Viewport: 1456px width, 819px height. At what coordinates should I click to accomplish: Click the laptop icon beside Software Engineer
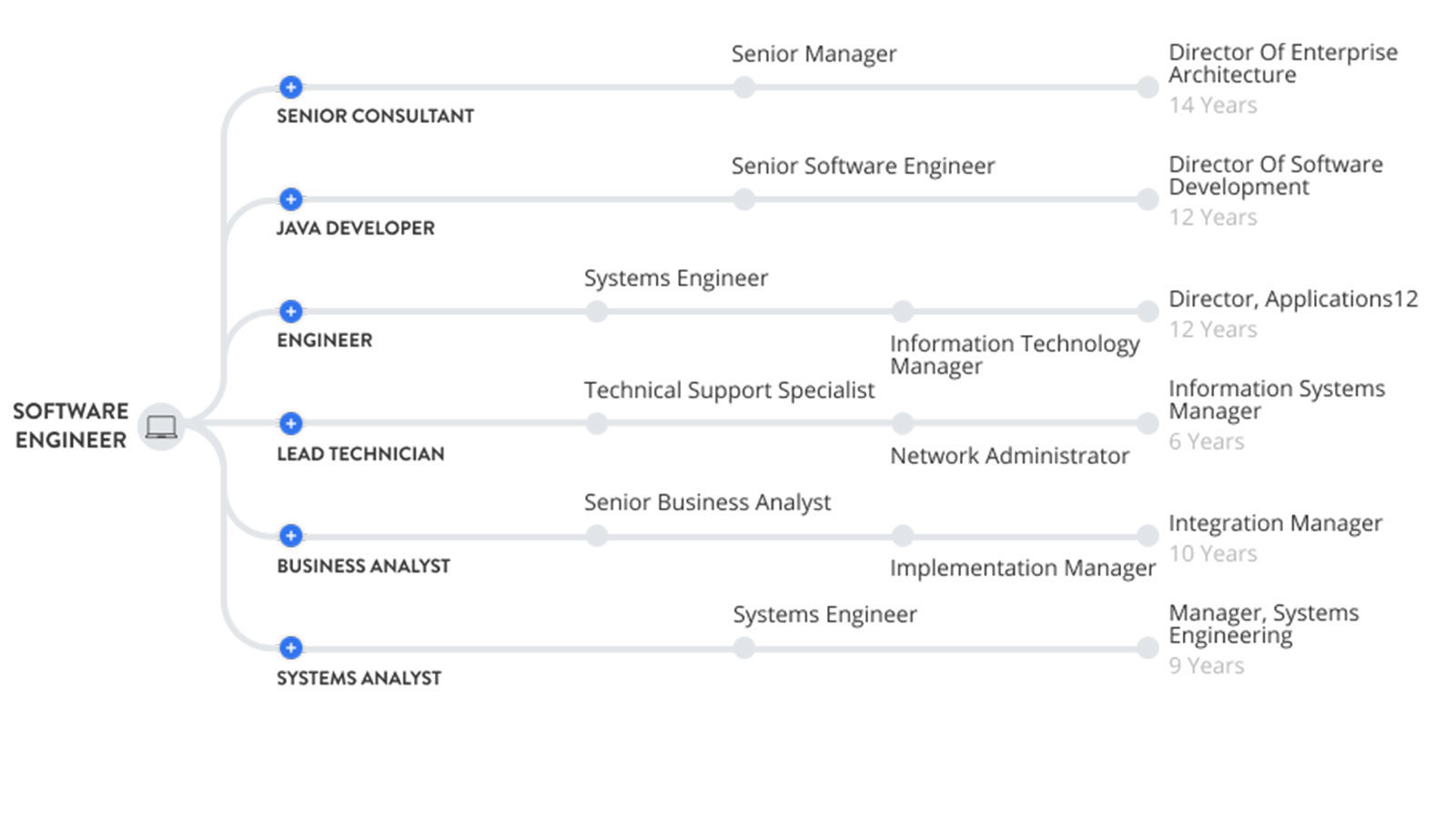click(161, 426)
